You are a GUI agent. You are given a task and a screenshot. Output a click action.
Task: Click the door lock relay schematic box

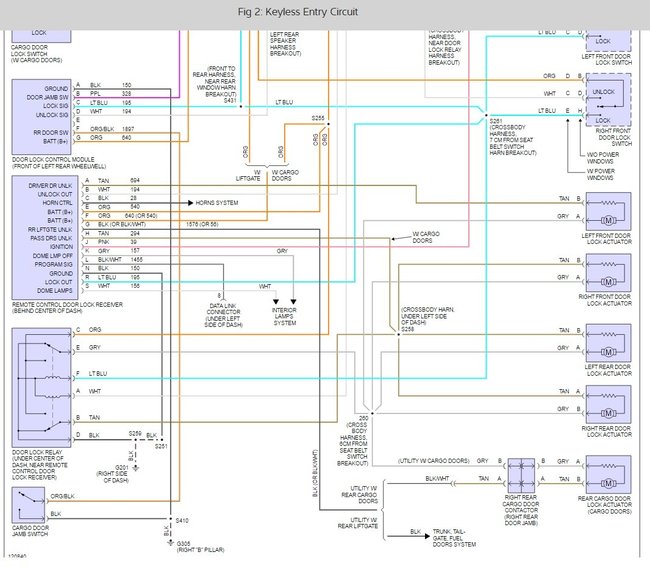pyautogui.click(x=41, y=388)
